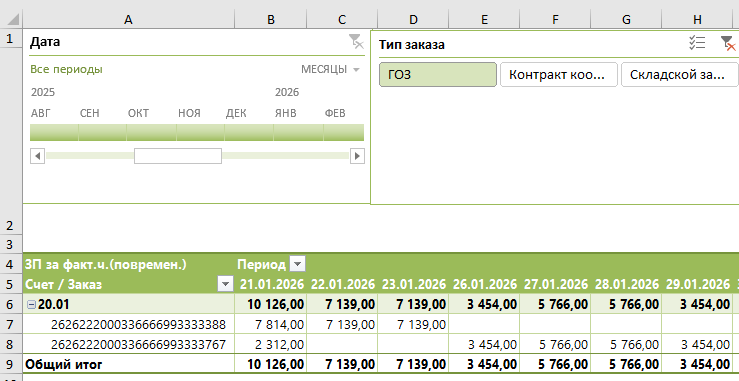739x381 pixels.
Task: Clear filter in Тип заказа slicer
Action: (728, 43)
